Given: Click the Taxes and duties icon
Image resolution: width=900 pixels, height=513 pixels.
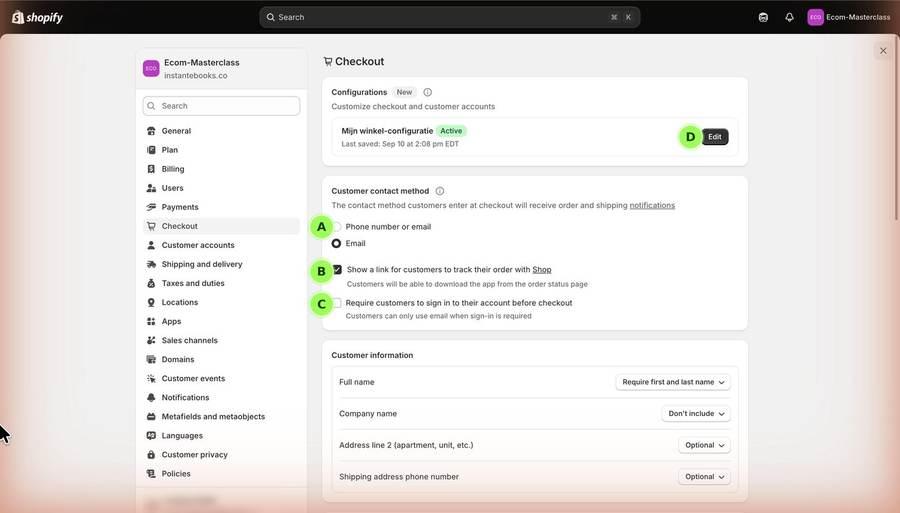Looking at the screenshot, I should [151, 283].
